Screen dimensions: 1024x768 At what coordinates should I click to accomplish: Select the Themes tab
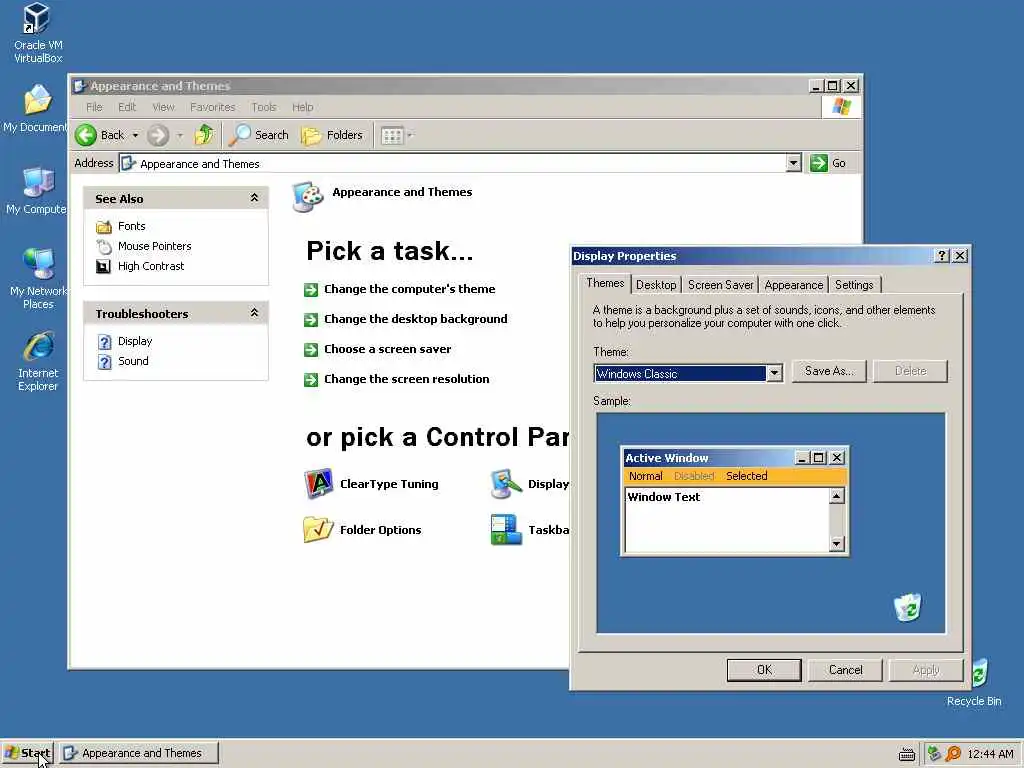pyautogui.click(x=605, y=283)
